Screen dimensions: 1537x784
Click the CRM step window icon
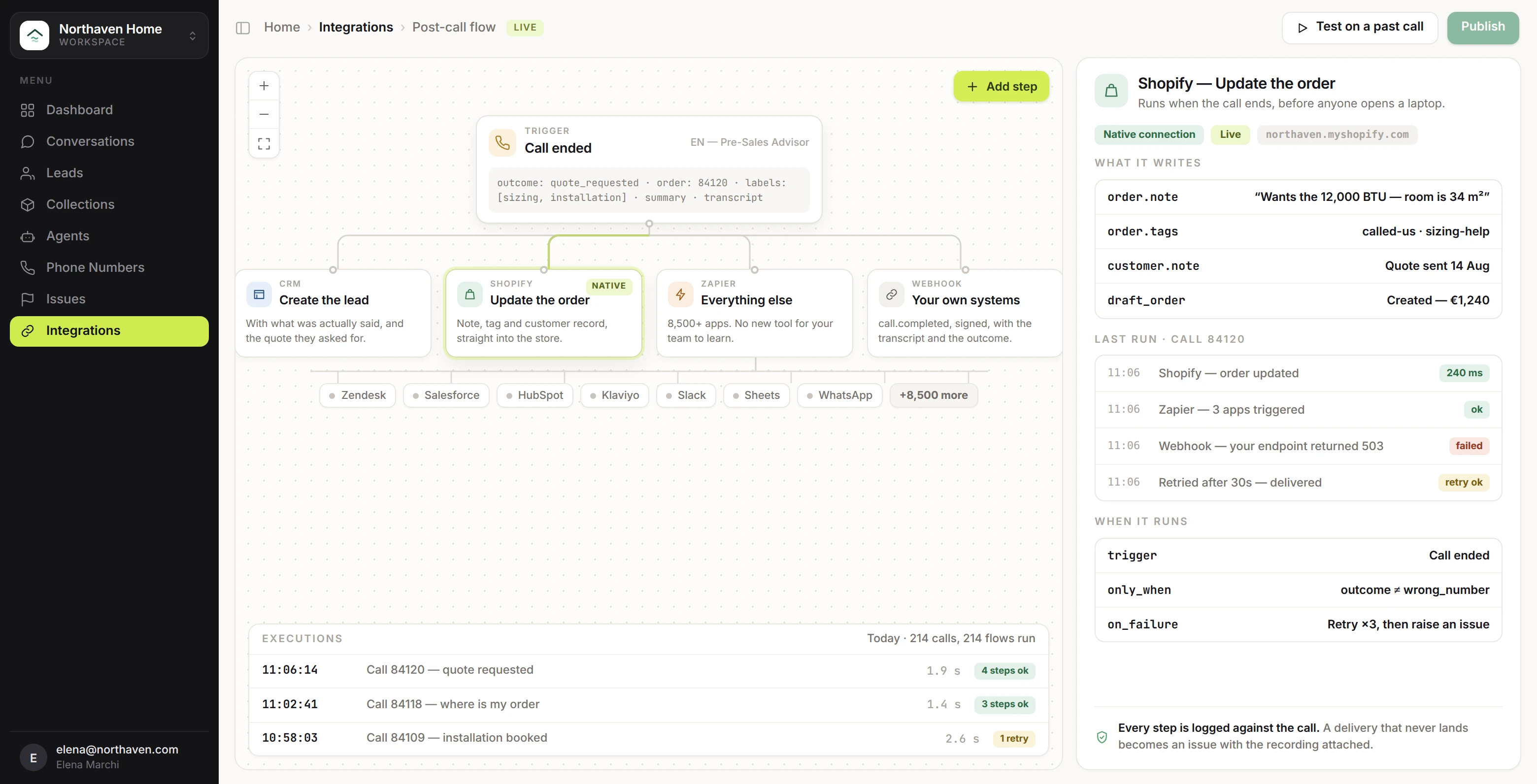click(259, 295)
